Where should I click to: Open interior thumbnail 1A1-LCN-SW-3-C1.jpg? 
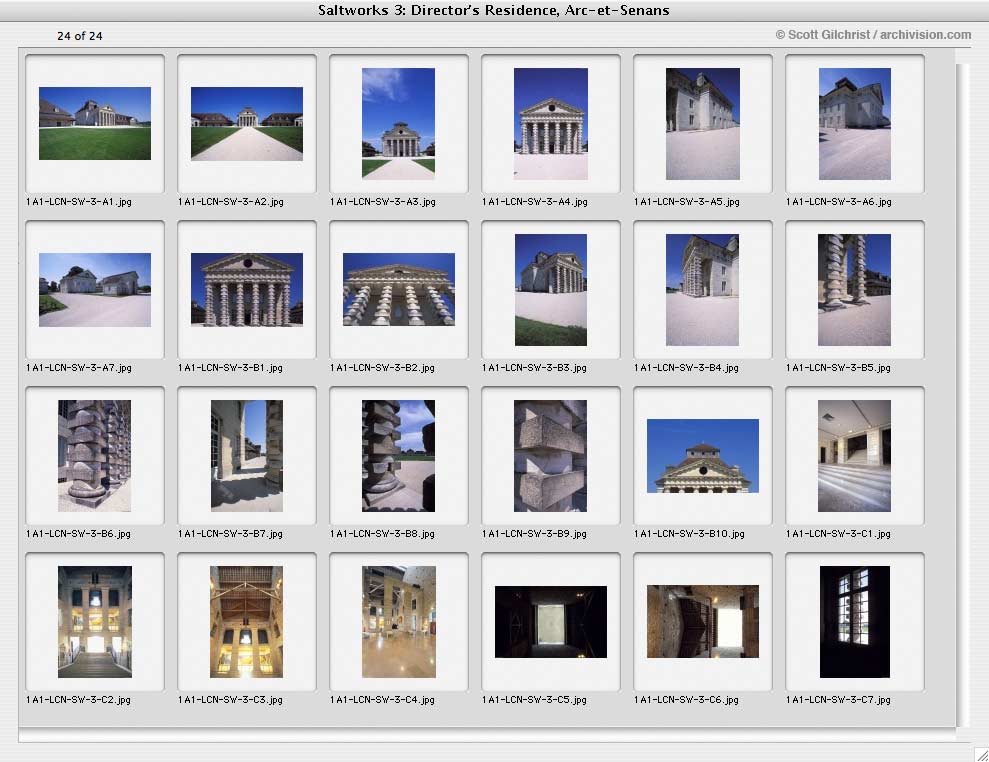coord(855,455)
